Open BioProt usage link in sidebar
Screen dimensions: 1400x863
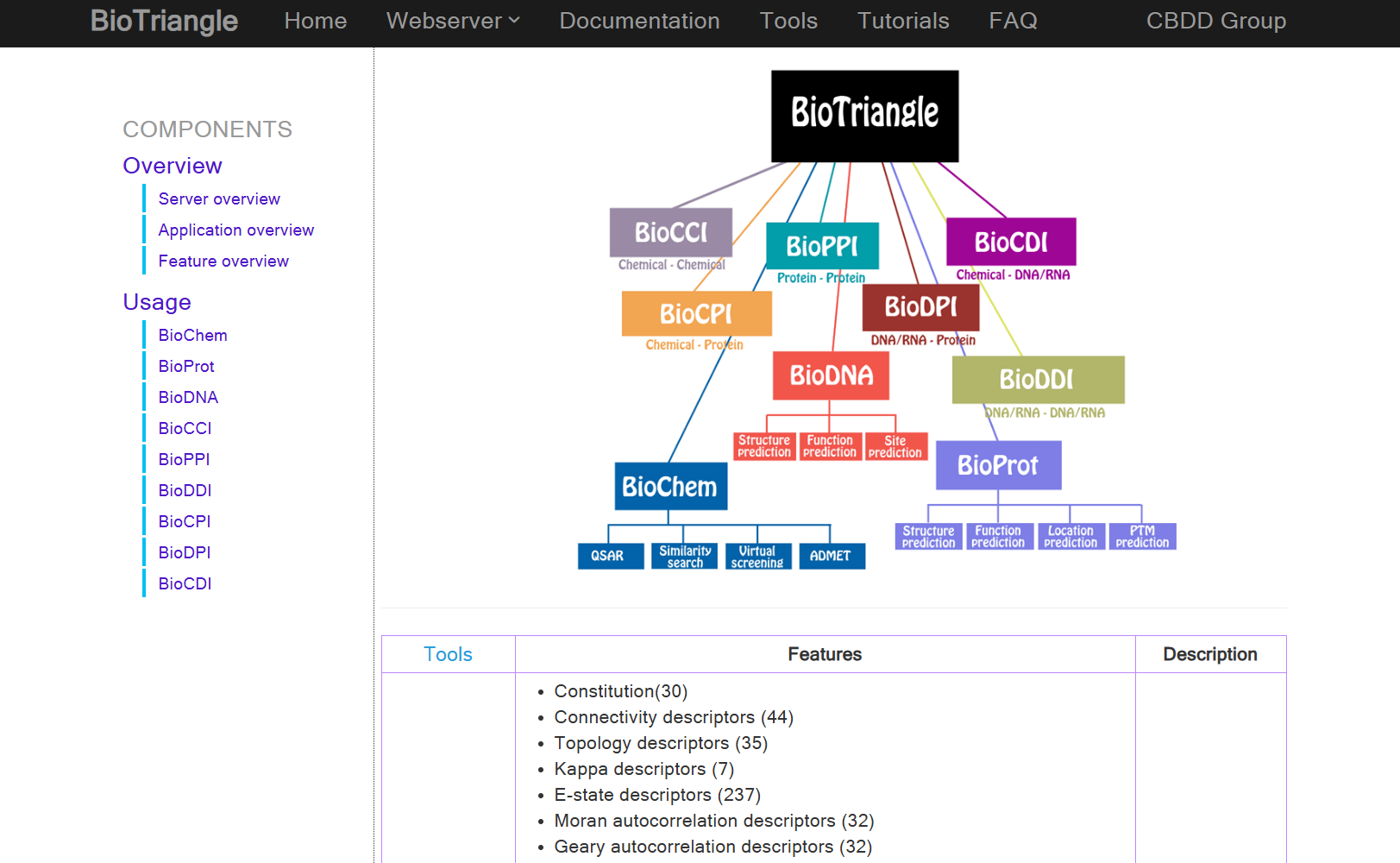coord(186,367)
